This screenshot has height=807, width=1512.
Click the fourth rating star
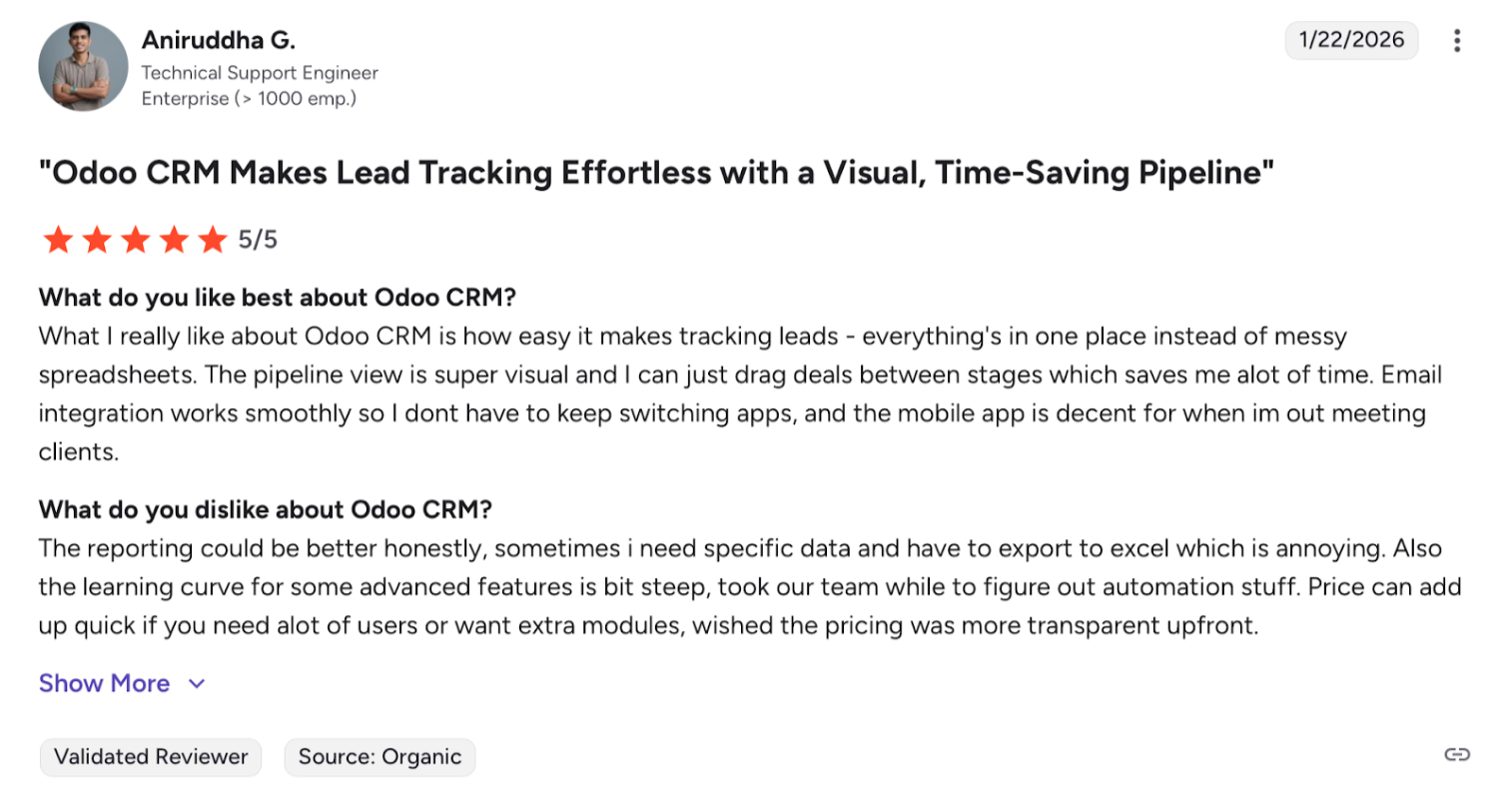tap(175, 240)
